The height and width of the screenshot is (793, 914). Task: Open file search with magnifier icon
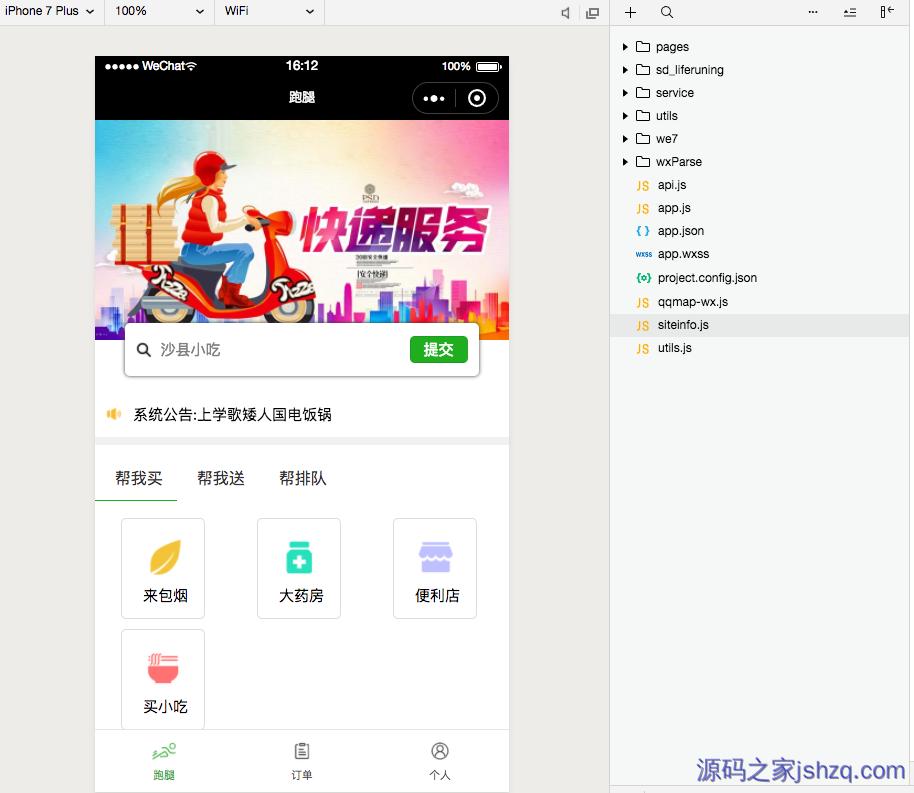(x=667, y=12)
